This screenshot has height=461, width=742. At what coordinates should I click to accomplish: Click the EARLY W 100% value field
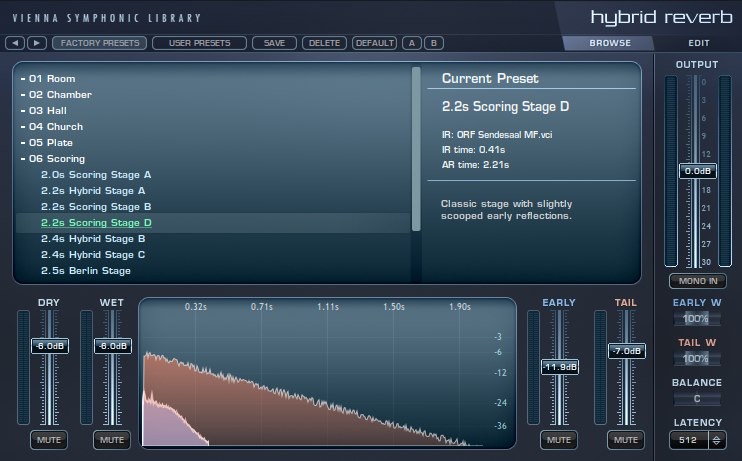coord(697,319)
